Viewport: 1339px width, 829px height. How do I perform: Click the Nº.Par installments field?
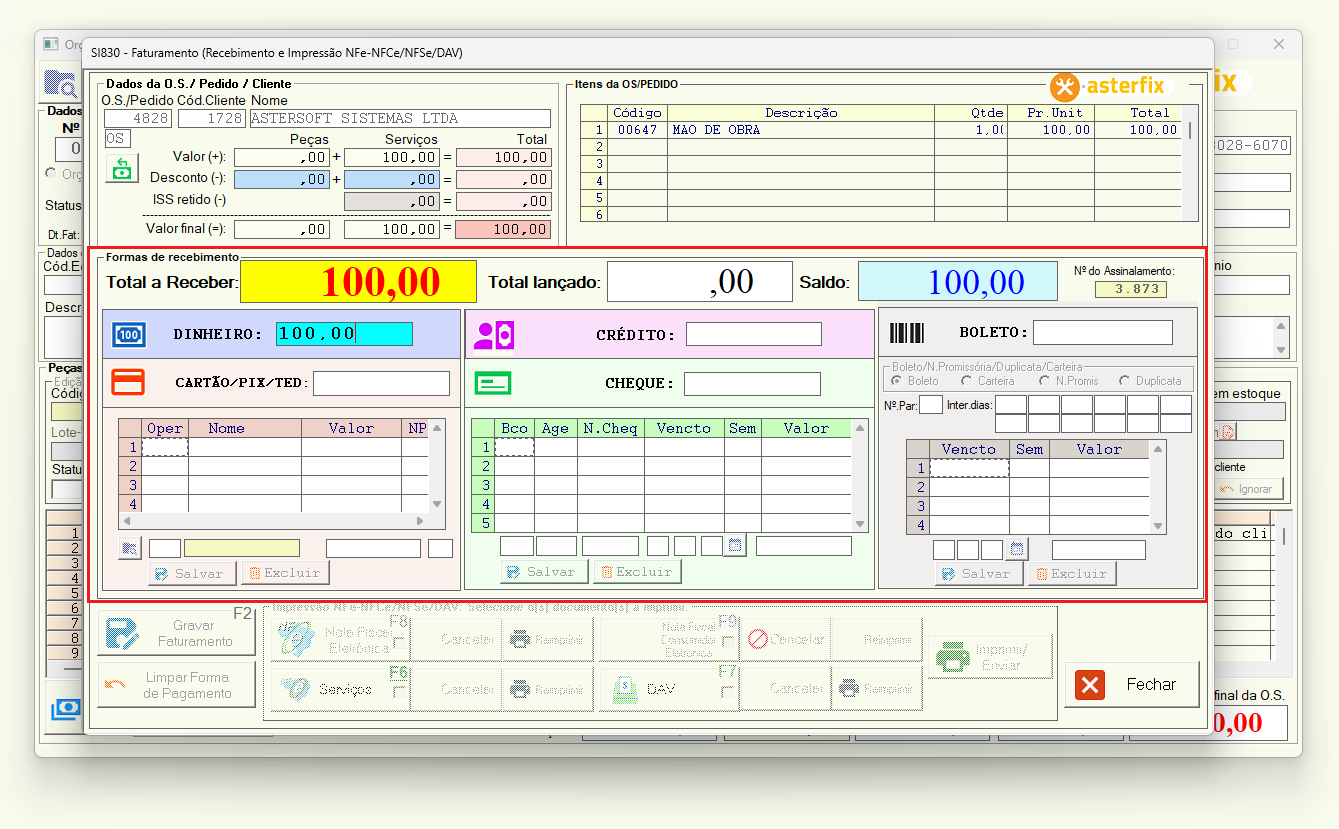(x=931, y=405)
